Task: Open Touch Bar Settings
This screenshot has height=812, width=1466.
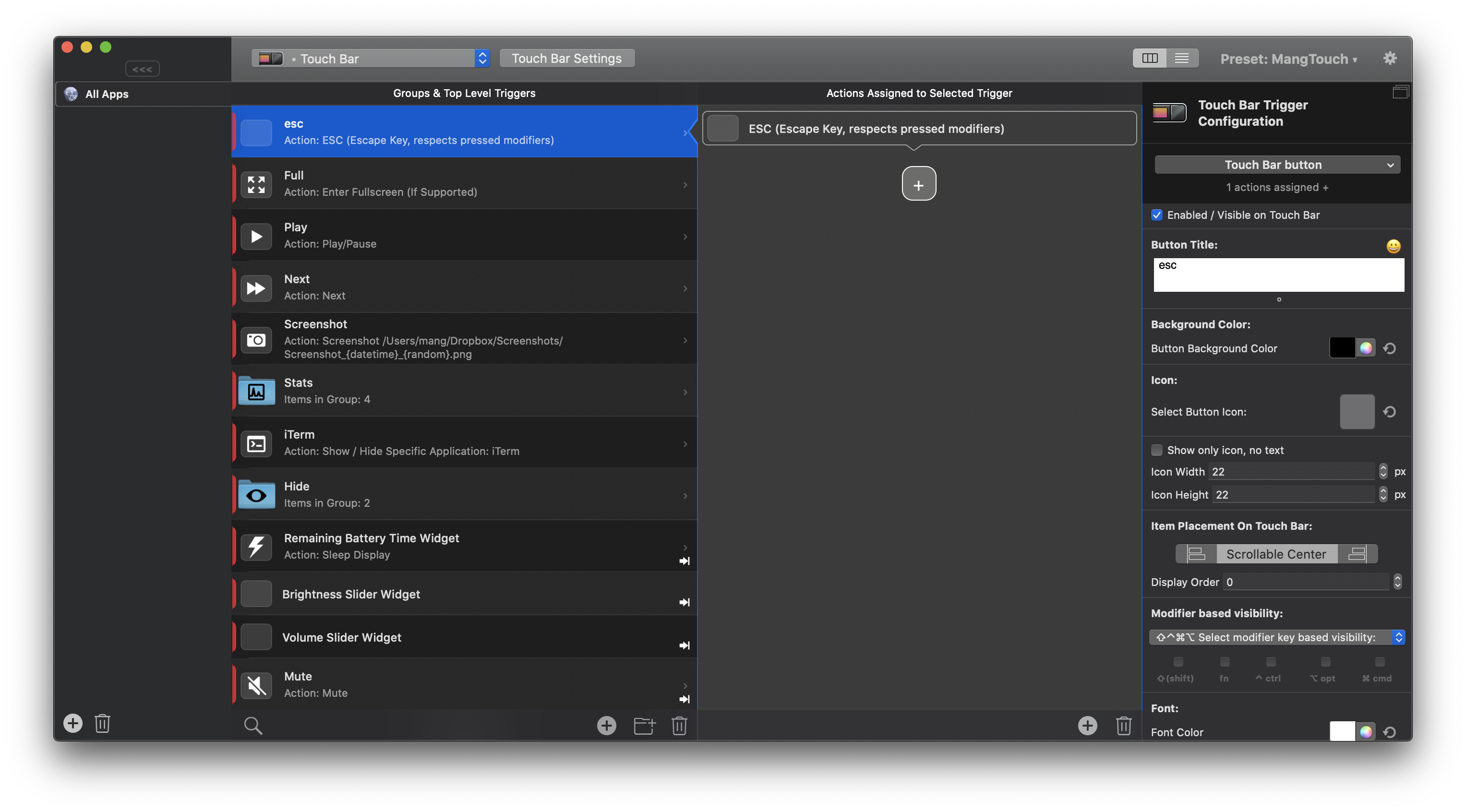Action: [x=566, y=59]
